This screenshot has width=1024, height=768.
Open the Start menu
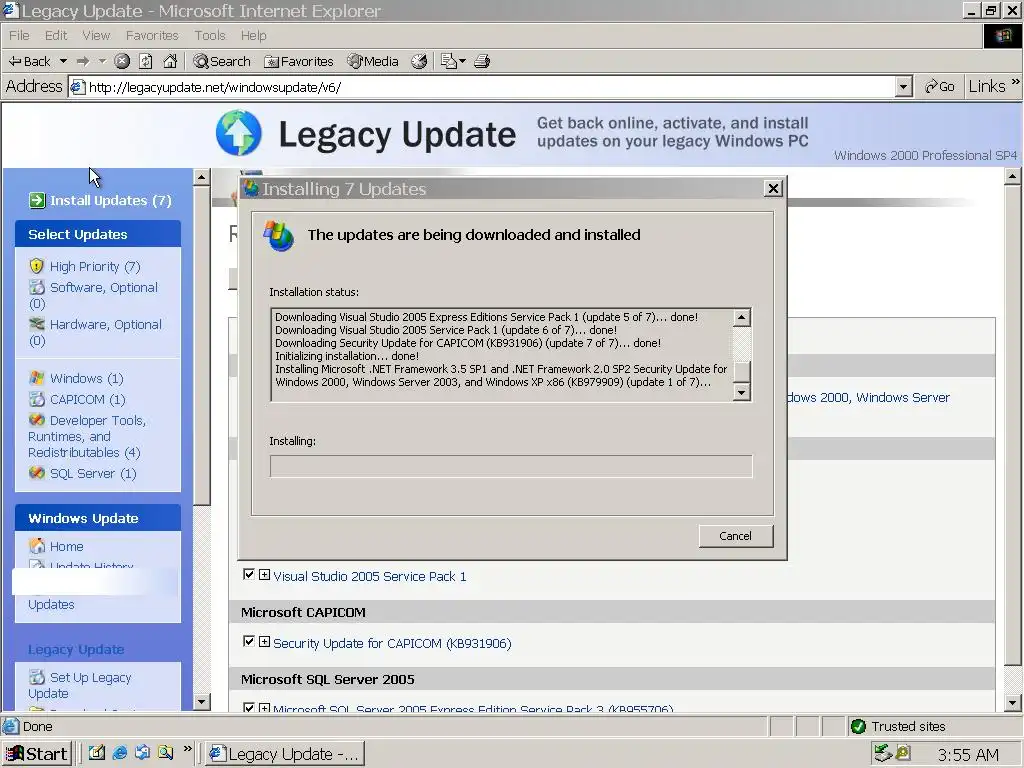[x=37, y=754]
